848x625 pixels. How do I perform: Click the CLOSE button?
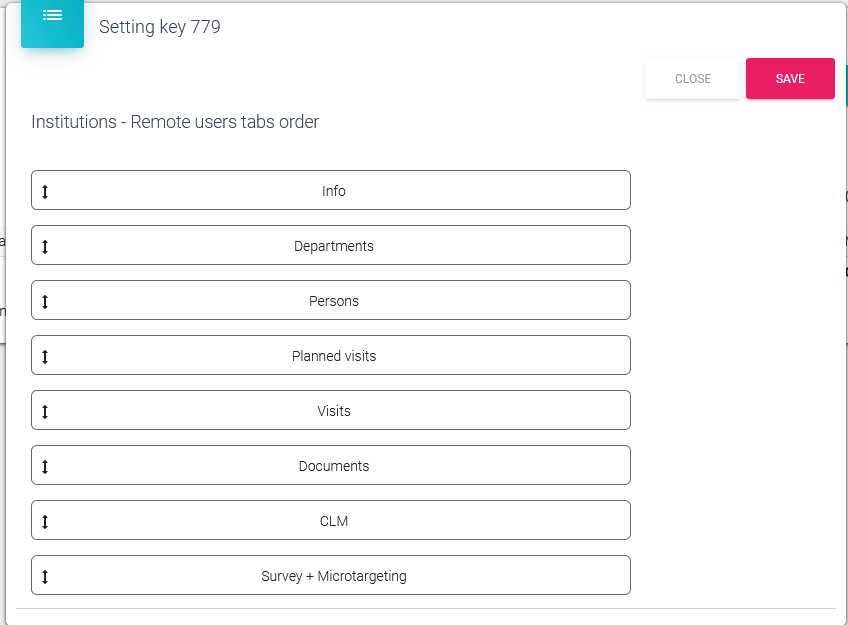[x=692, y=79]
